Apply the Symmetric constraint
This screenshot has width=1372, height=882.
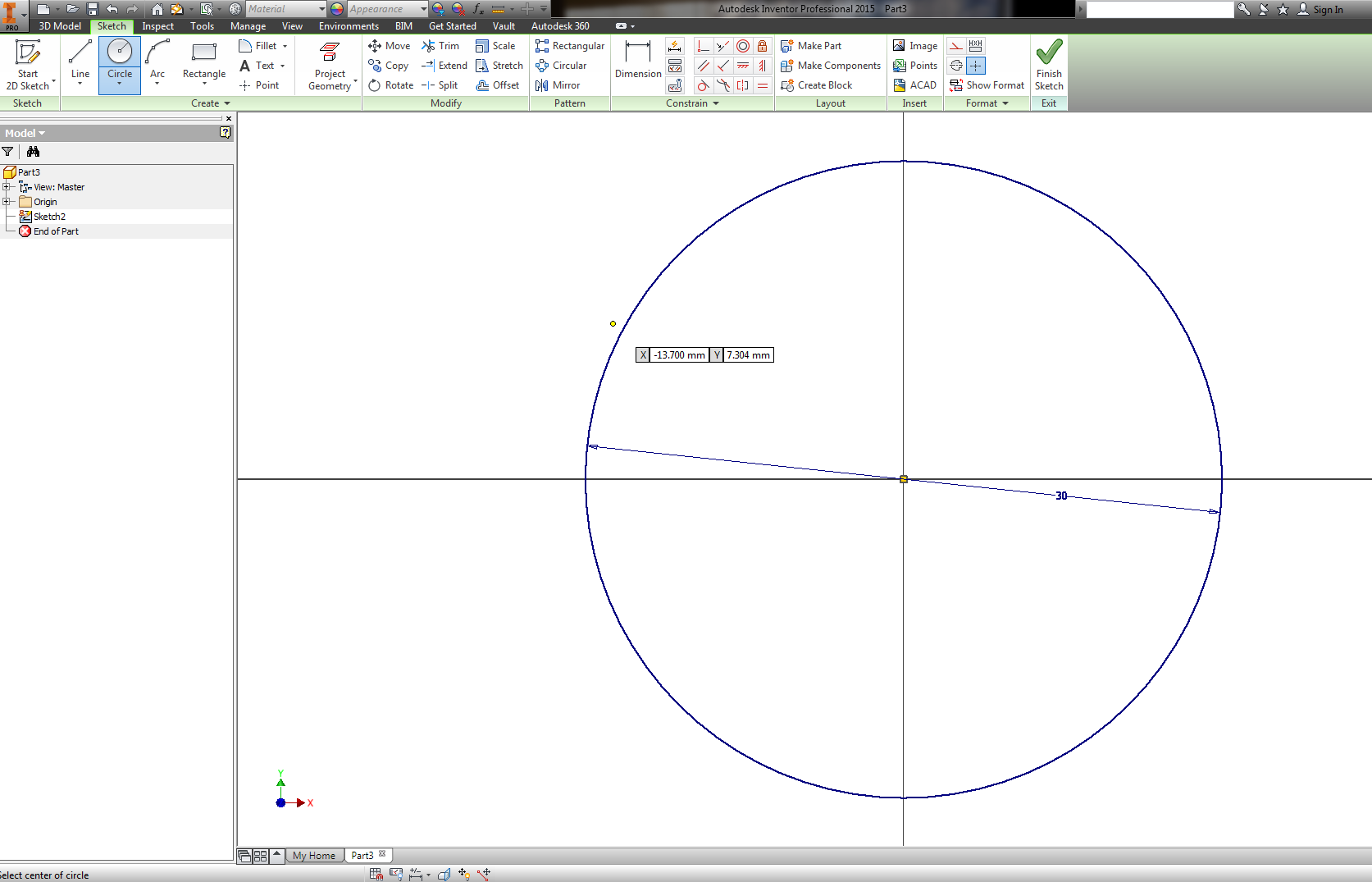[x=743, y=85]
